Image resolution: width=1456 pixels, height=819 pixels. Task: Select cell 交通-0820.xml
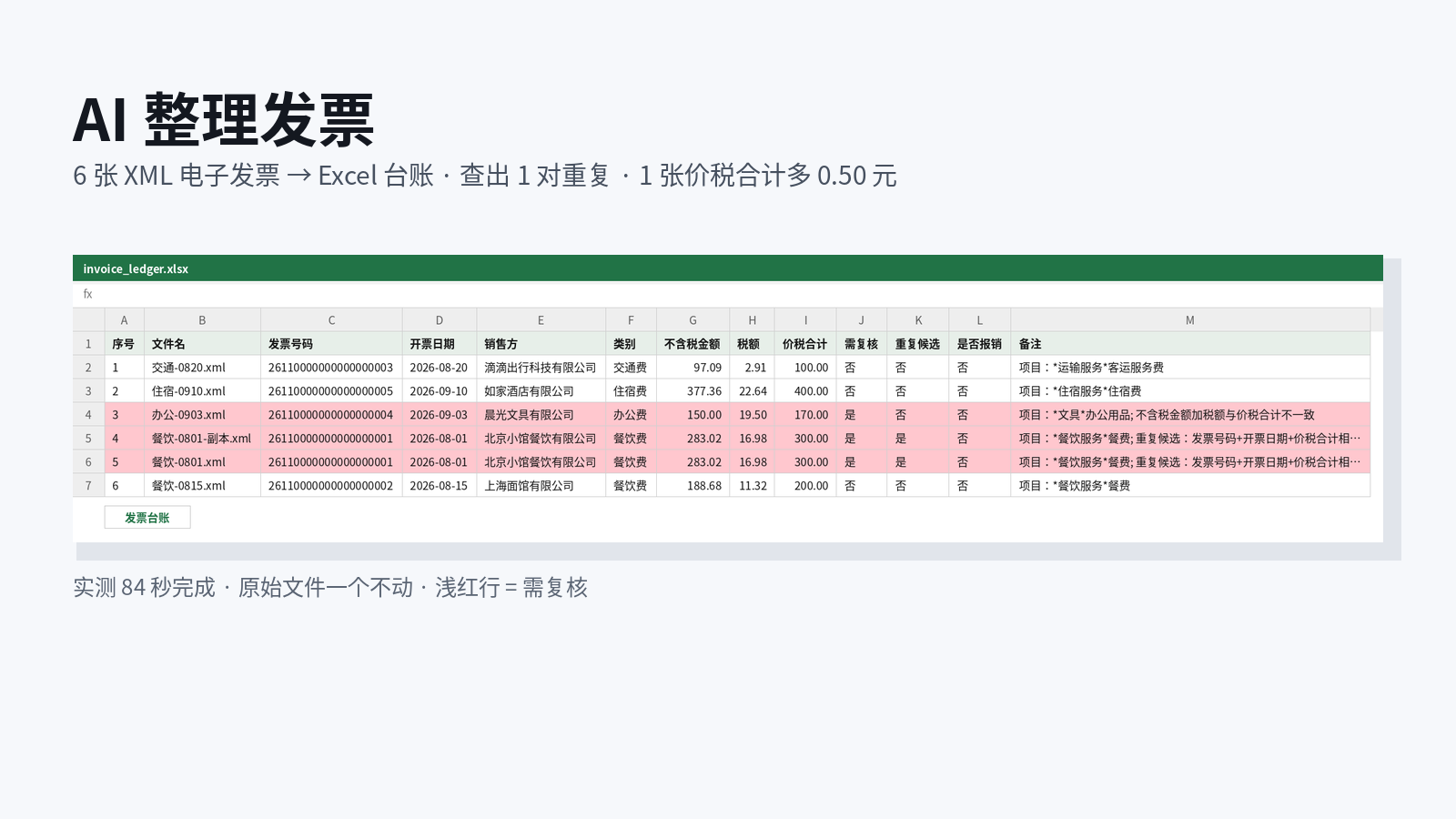click(x=203, y=368)
